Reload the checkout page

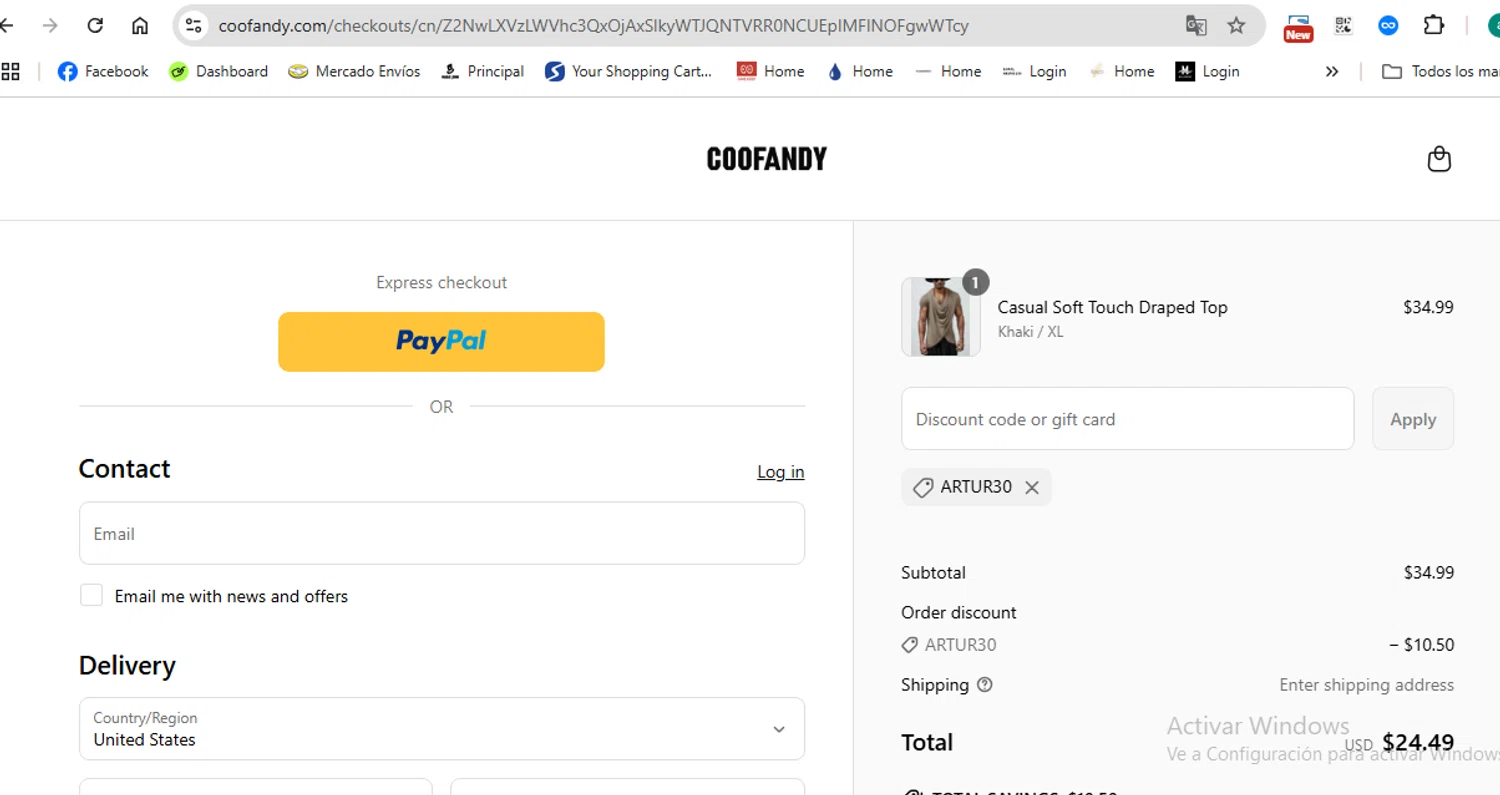95,26
